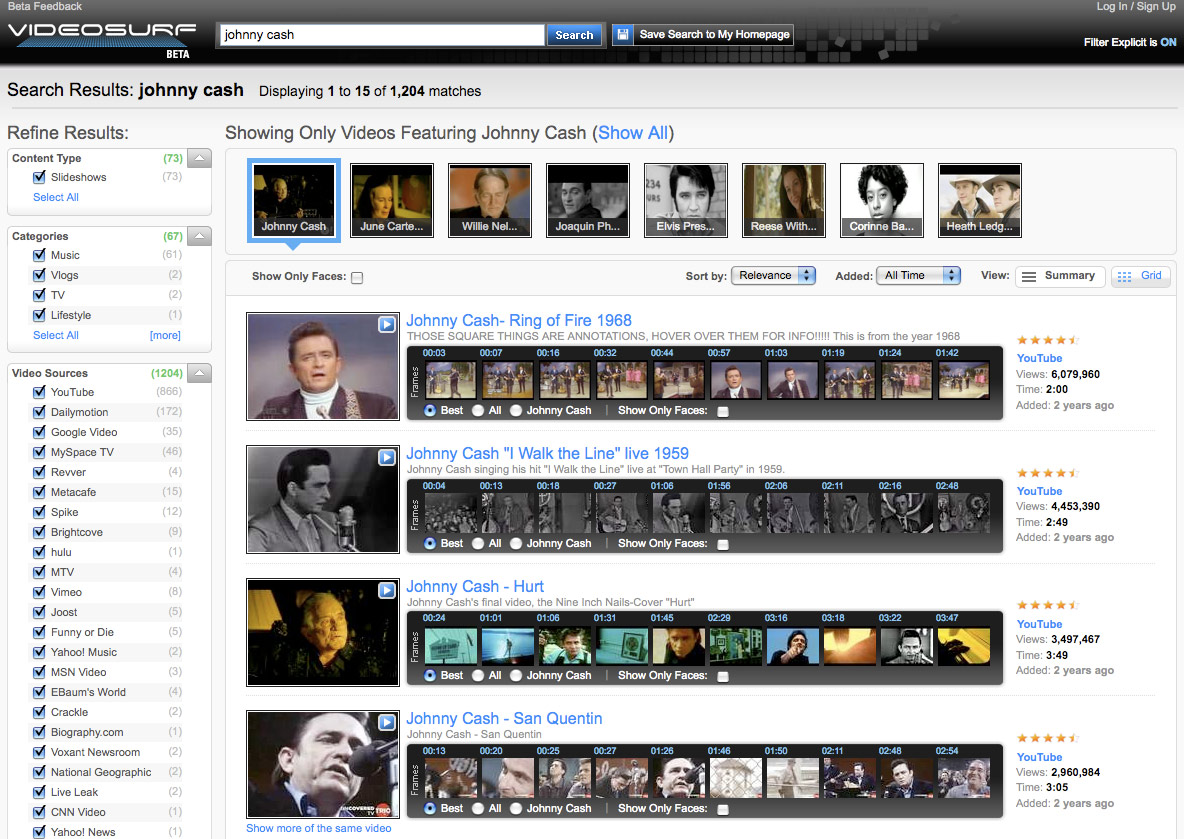
Task: Uncheck the Dailymotion source checkbox
Action: pos(39,412)
